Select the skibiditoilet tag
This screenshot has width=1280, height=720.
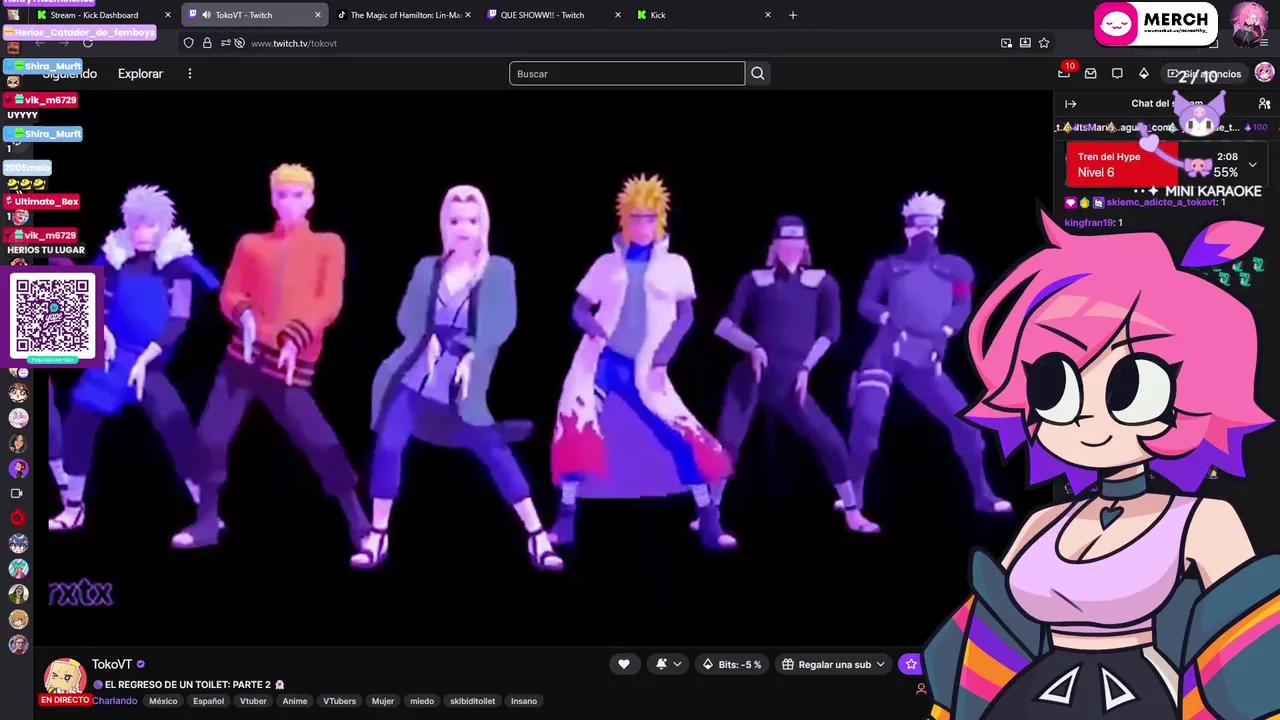[472, 701]
